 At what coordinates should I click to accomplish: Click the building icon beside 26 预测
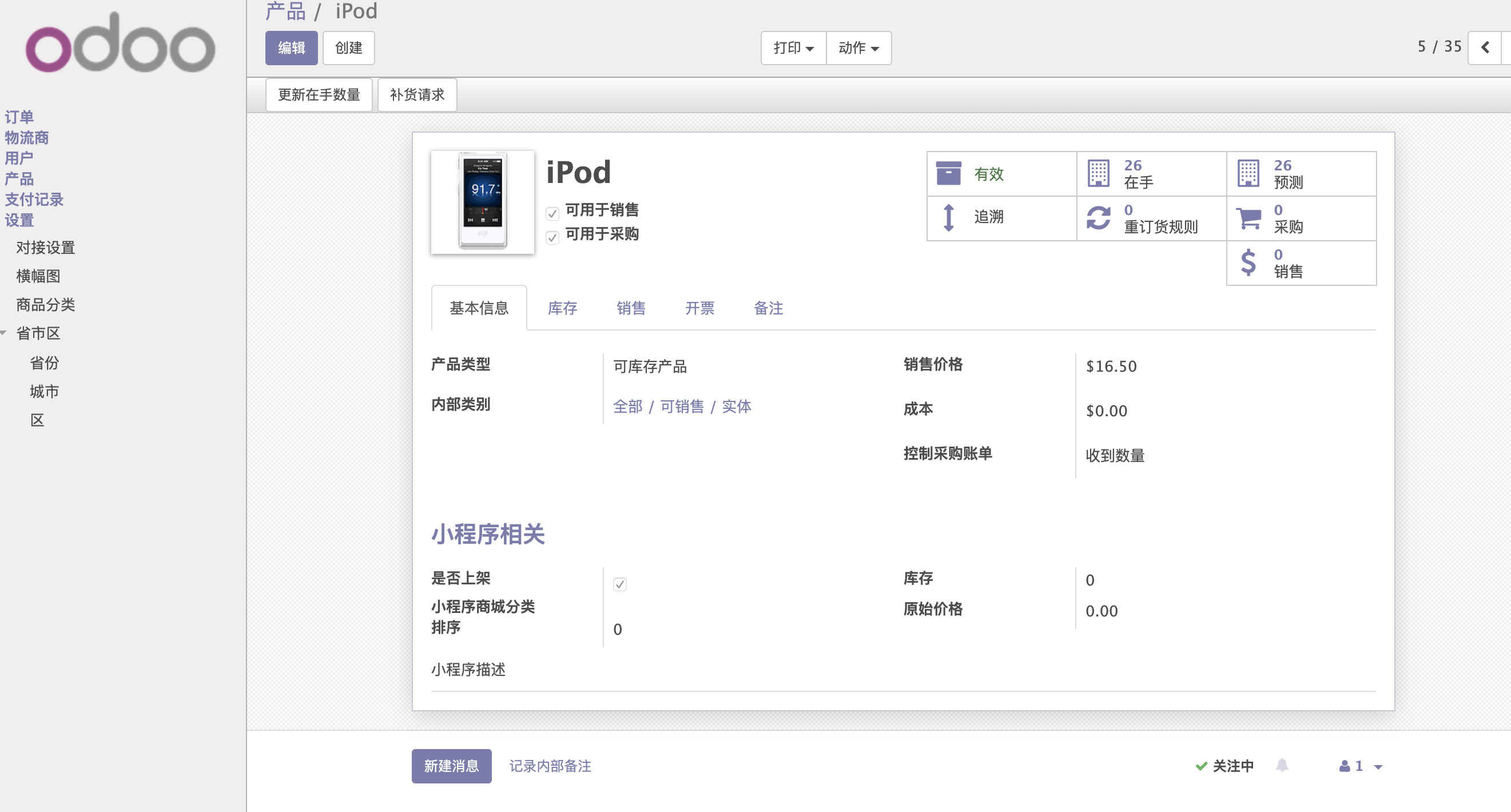click(x=1247, y=173)
